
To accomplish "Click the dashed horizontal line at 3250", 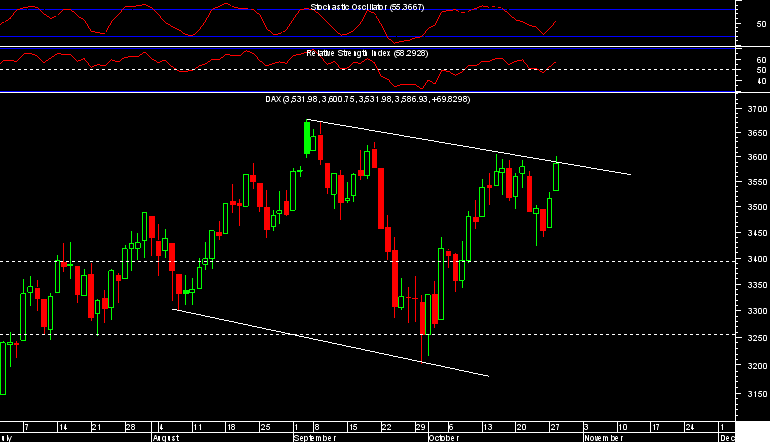I will click(367, 334).
